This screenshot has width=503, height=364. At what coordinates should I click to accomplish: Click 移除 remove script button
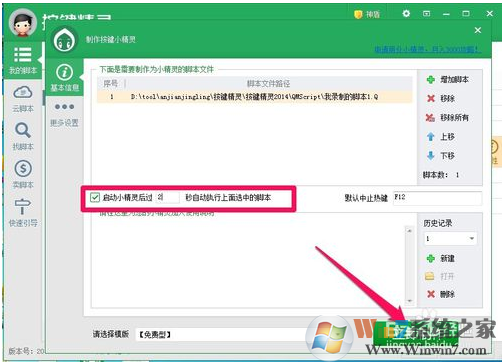(x=441, y=98)
